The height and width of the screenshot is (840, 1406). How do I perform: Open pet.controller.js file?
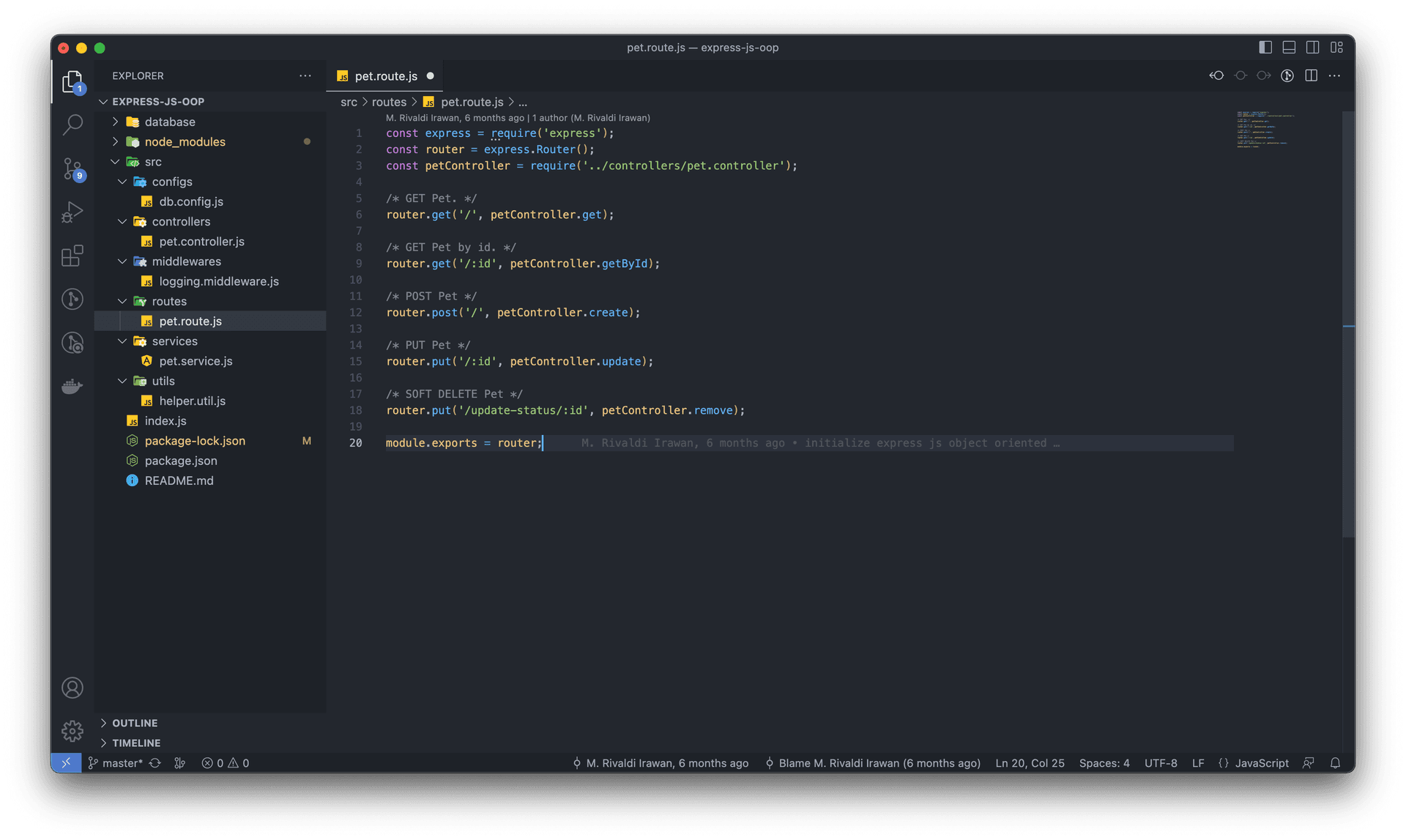tap(201, 241)
